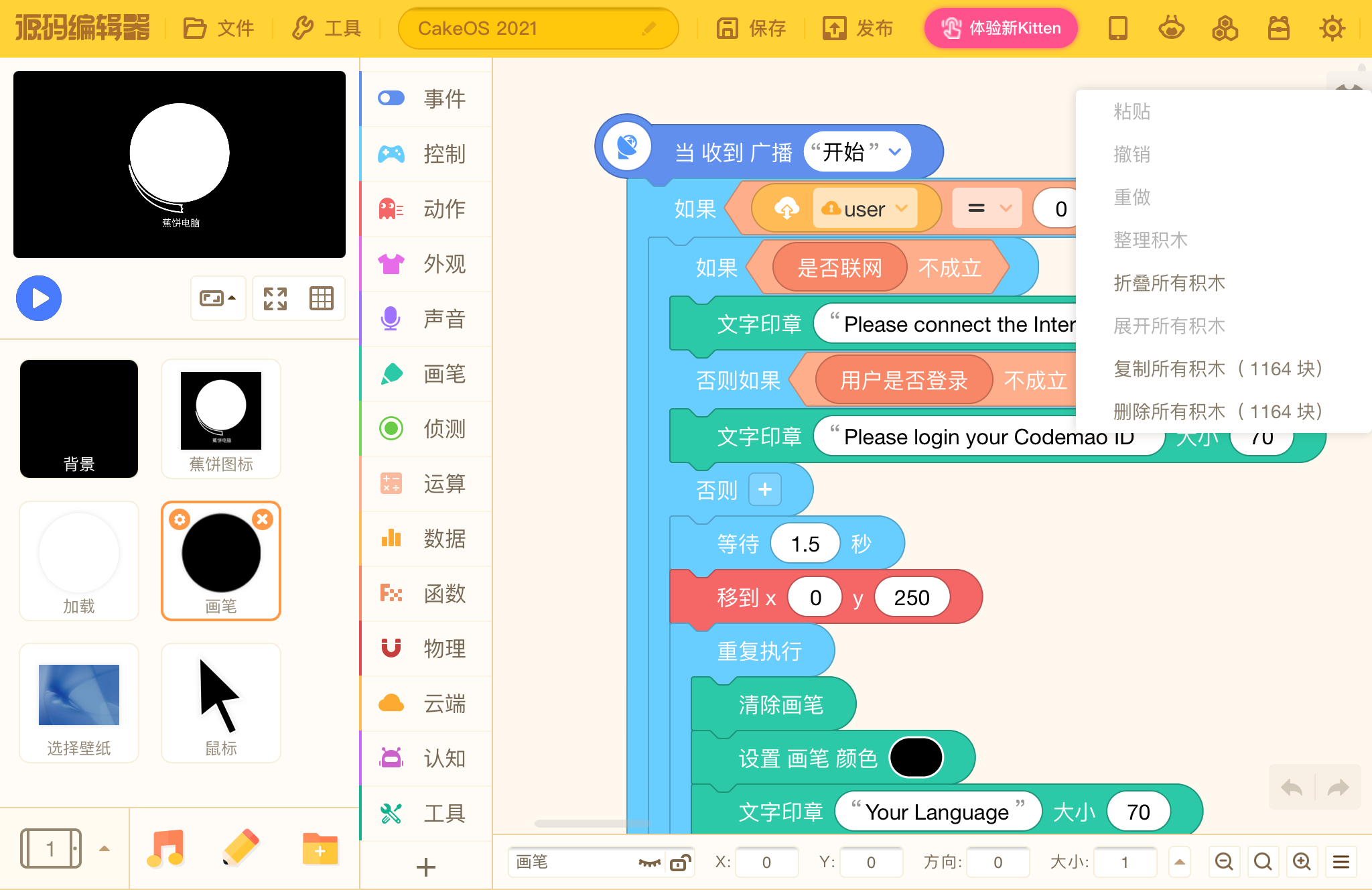The width and height of the screenshot is (1372, 890).
Task: Enter stage fullscreen mode
Action: [x=275, y=298]
